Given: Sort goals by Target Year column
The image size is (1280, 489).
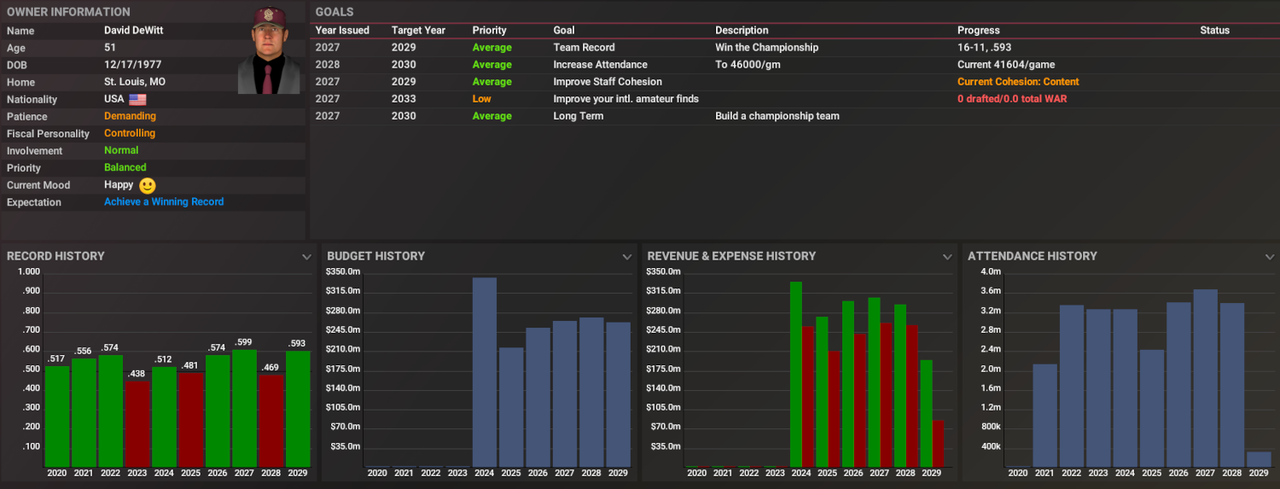Looking at the screenshot, I should click(x=418, y=30).
